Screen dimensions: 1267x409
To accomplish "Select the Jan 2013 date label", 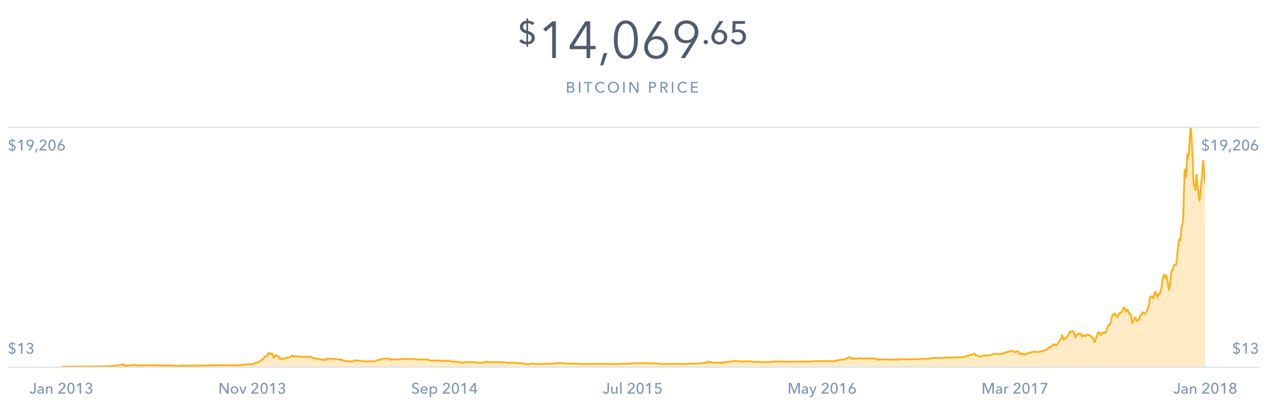I will pyautogui.click(x=62, y=388).
